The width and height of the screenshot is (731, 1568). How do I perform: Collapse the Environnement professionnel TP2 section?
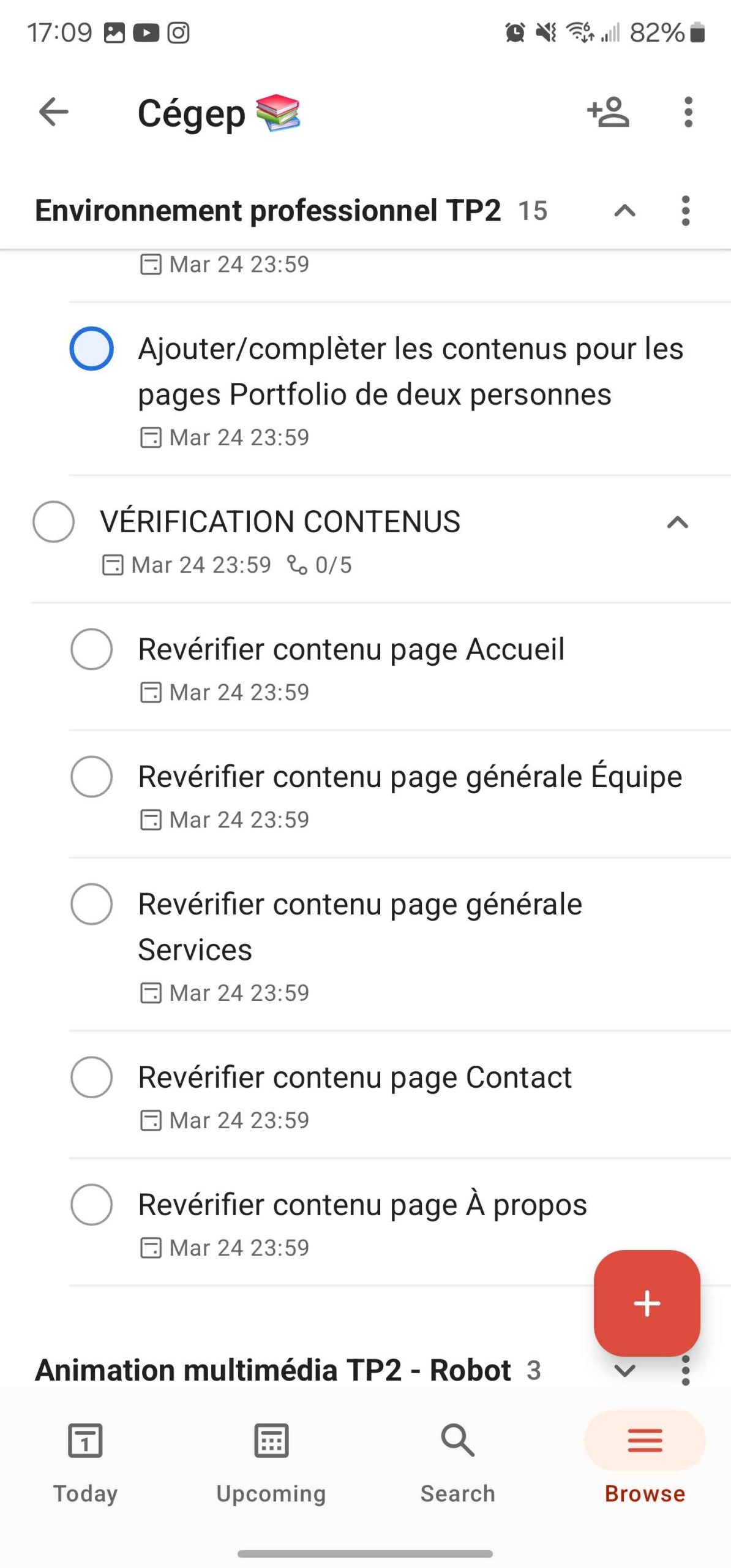point(624,211)
